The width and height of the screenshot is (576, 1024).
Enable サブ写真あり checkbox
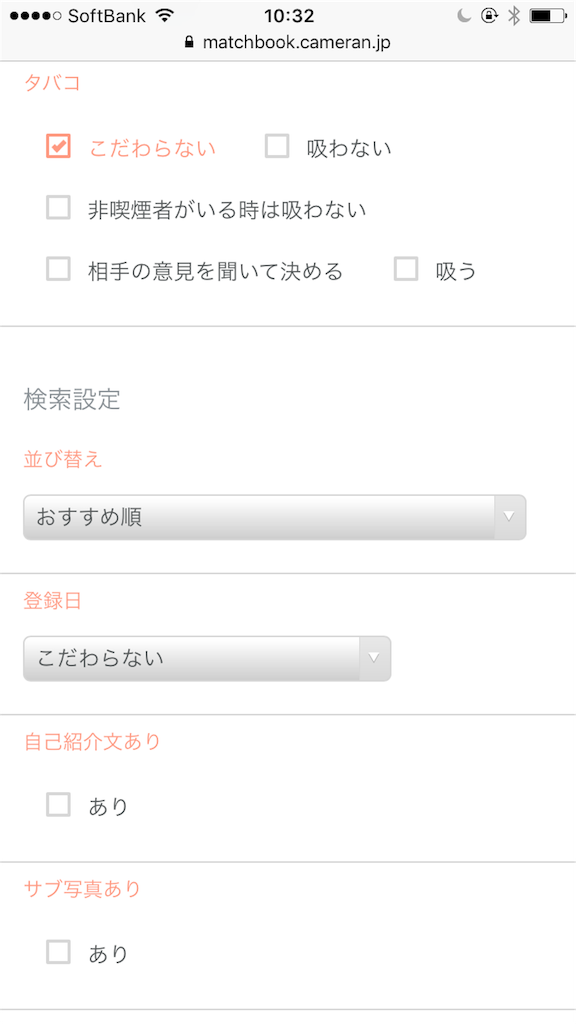click(x=58, y=952)
